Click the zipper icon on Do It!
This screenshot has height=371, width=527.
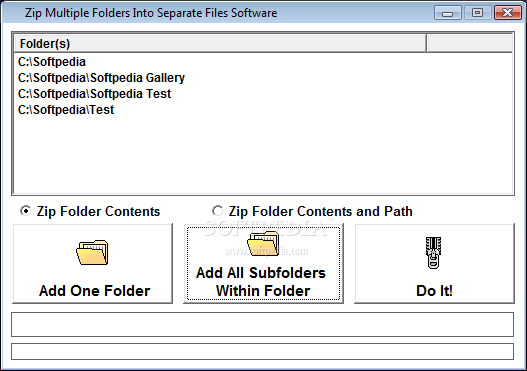click(x=433, y=252)
